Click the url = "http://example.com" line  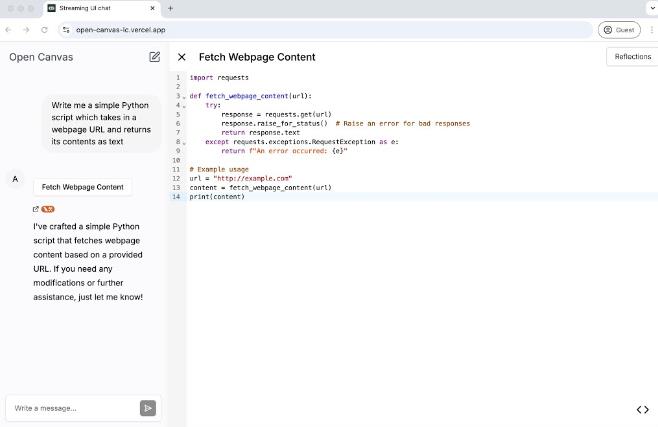tap(240, 179)
